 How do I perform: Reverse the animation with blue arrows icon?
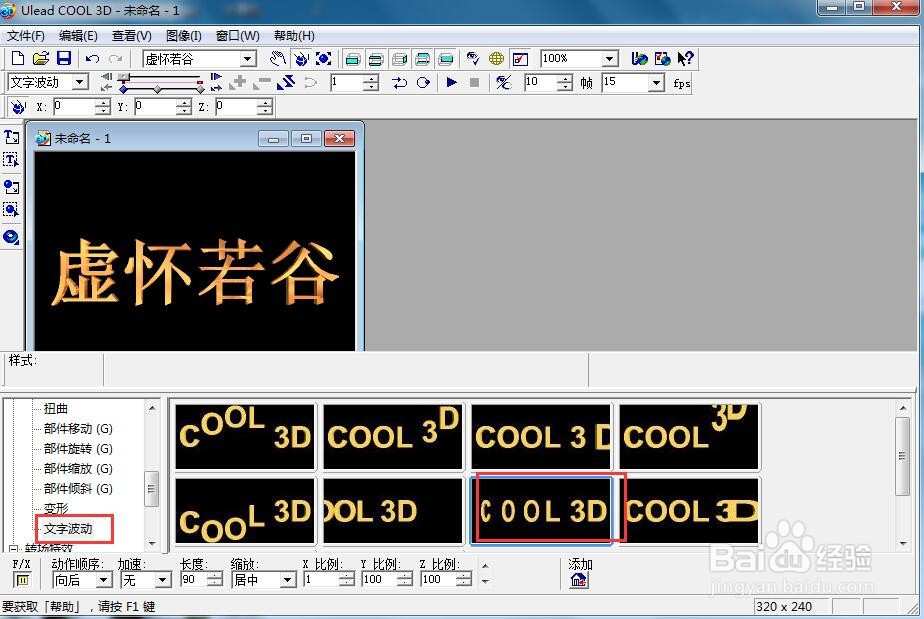pos(286,82)
